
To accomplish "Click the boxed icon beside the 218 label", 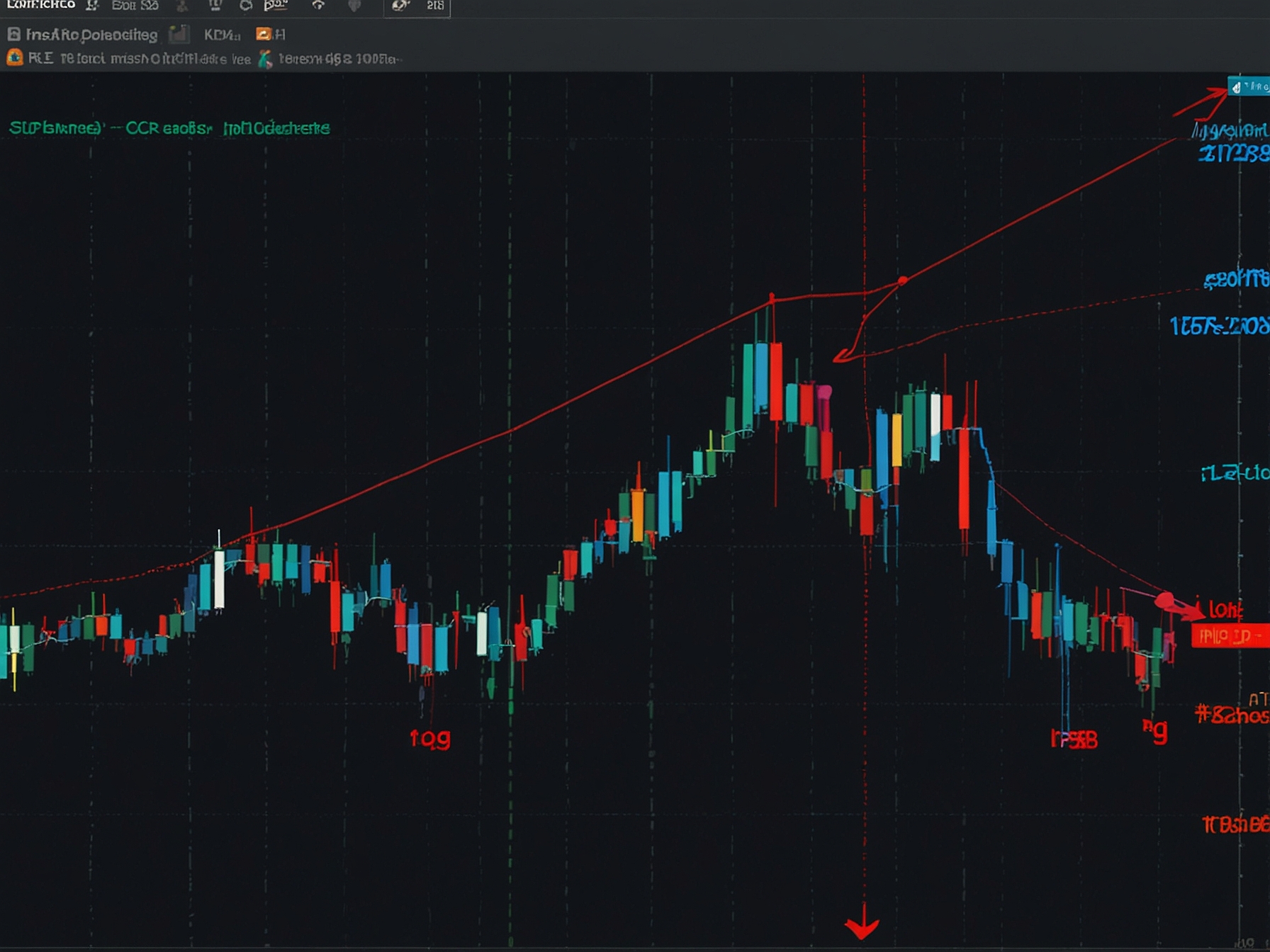I will coord(400,6).
